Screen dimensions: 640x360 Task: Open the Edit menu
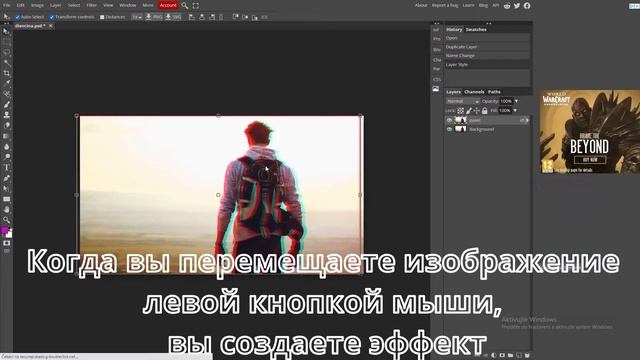(x=20, y=5)
